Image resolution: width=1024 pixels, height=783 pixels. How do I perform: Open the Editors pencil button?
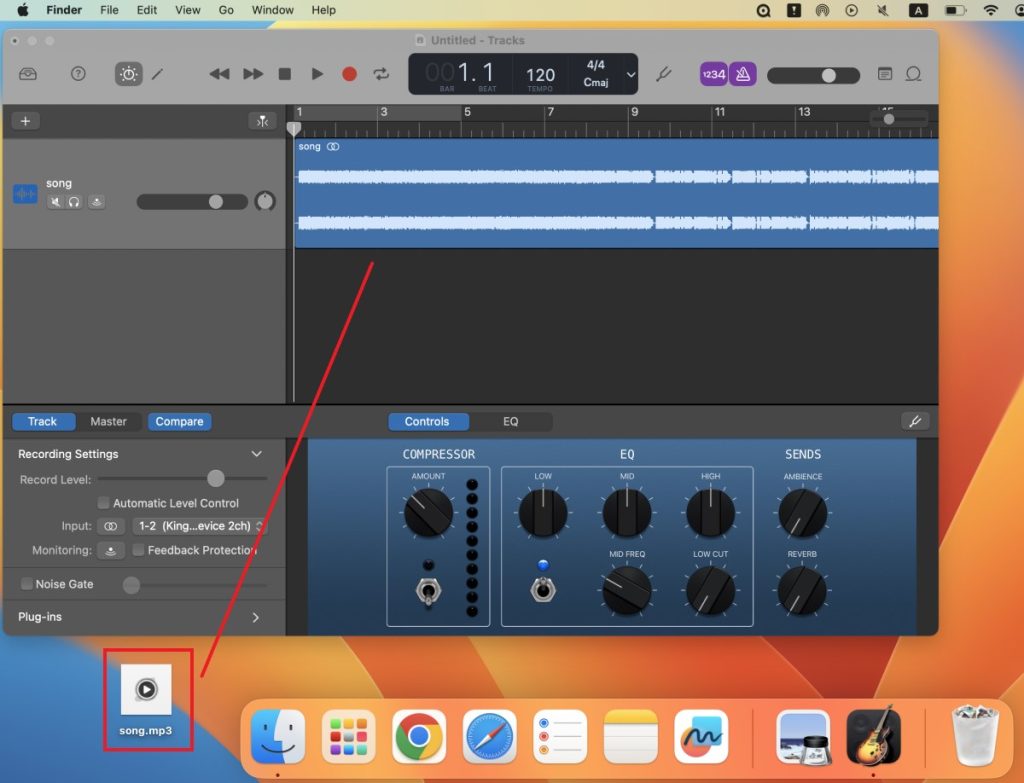tap(157, 74)
